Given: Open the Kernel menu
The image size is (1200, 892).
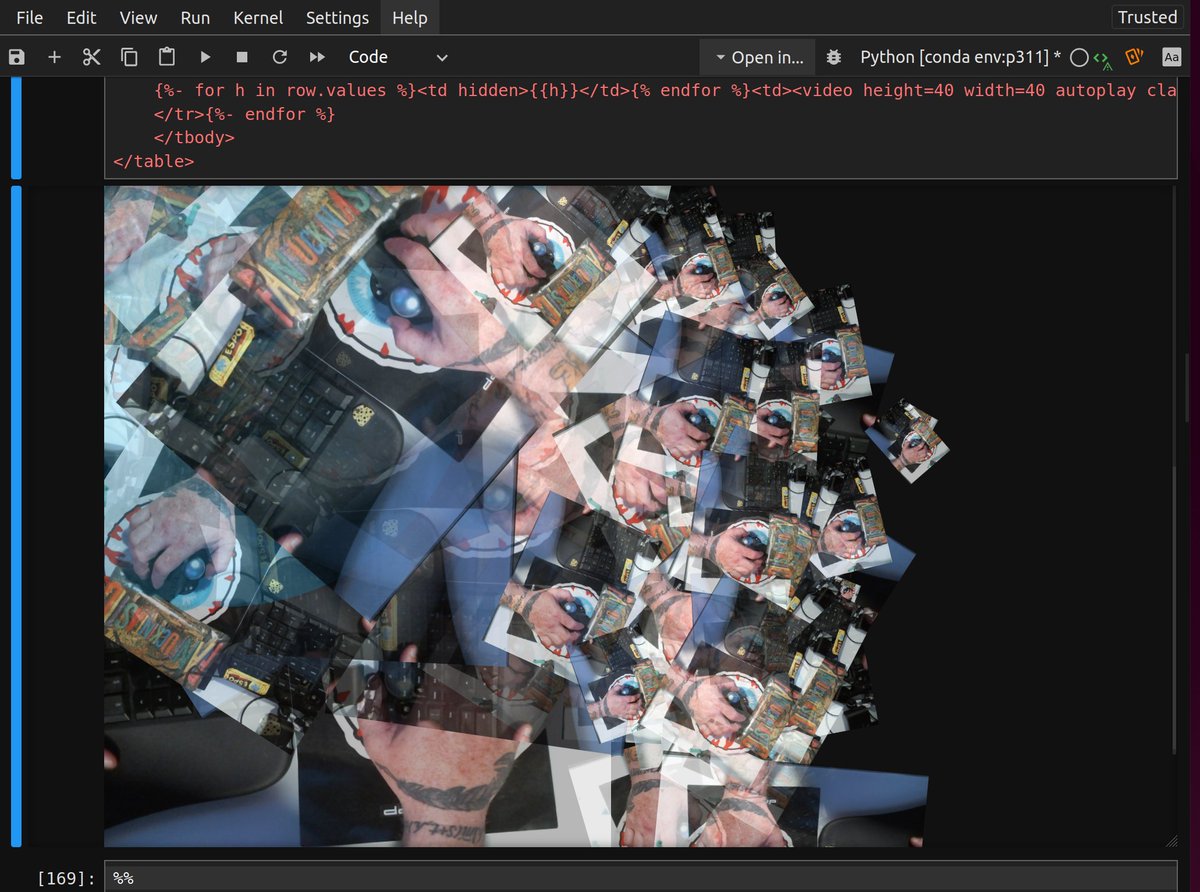Looking at the screenshot, I should 258,17.
